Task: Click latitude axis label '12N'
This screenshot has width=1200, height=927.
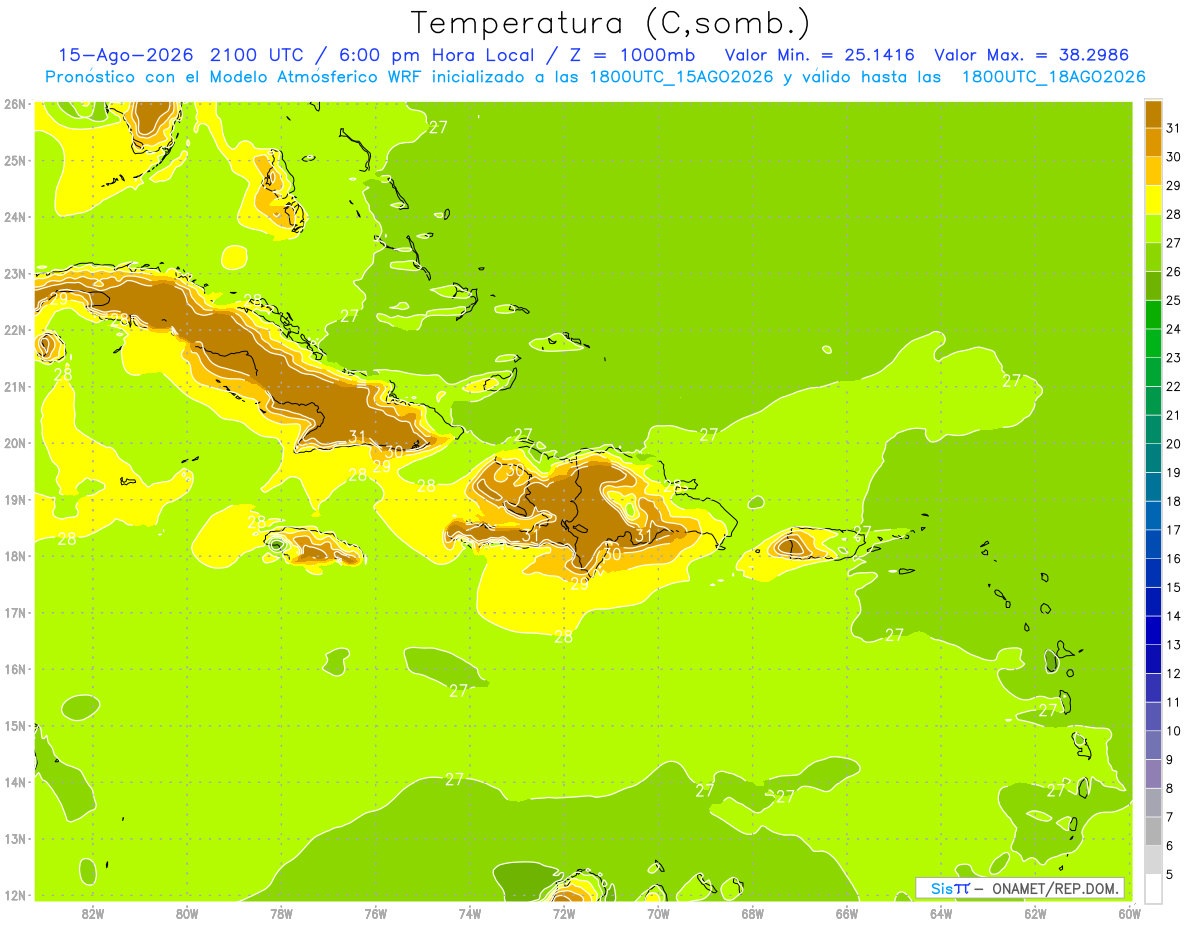Action: click(x=14, y=895)
